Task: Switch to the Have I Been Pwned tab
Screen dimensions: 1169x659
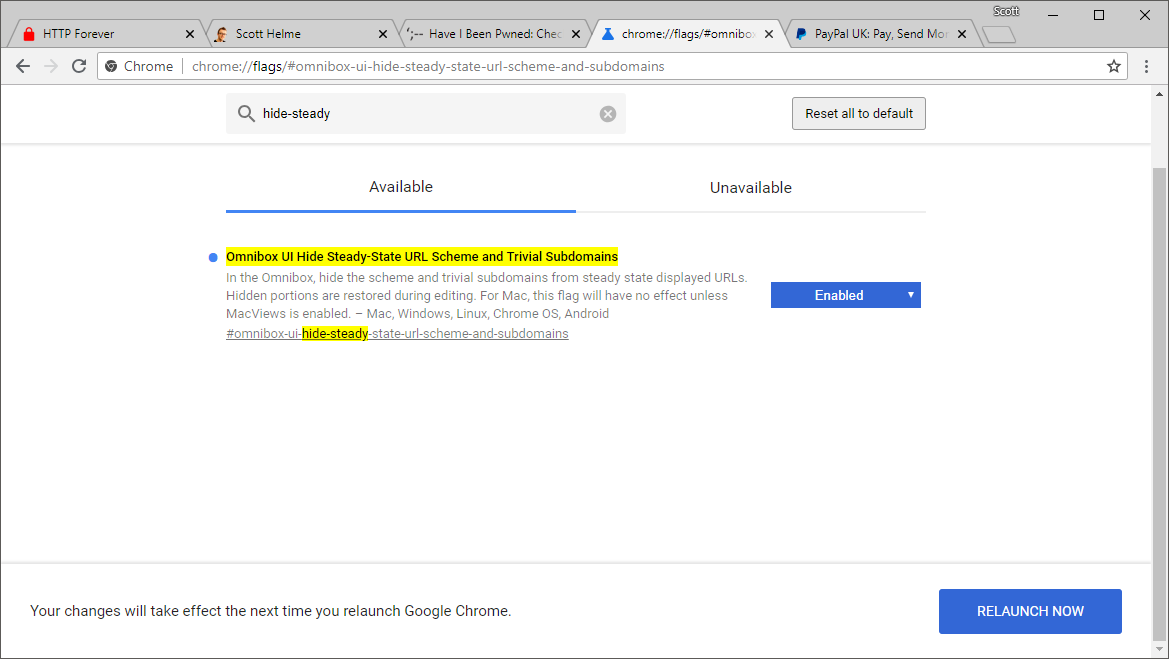Action: pyautogui.click(x=490, y=34)
